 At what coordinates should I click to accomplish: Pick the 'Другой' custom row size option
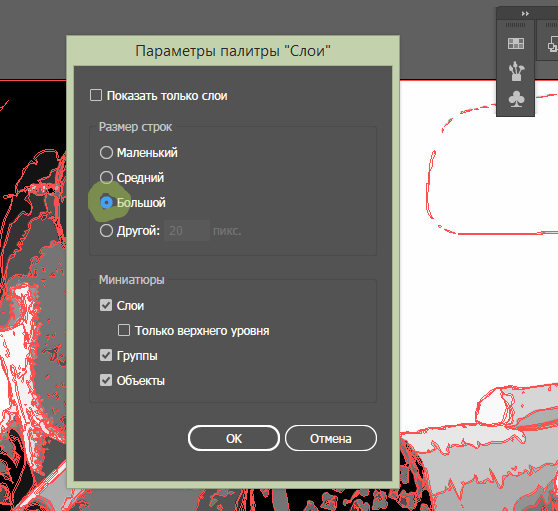(x=106, y=231)
